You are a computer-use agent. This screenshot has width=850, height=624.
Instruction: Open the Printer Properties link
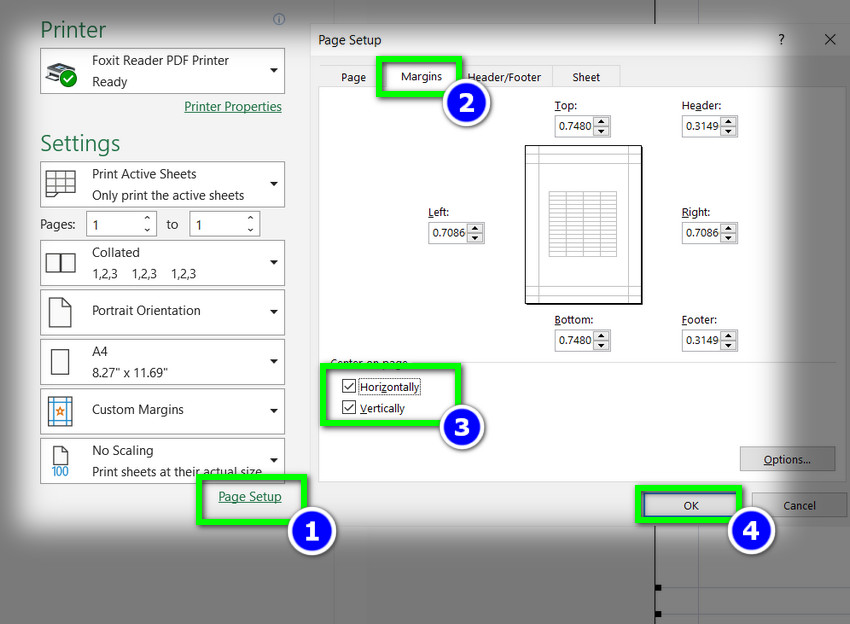point(233,107)
